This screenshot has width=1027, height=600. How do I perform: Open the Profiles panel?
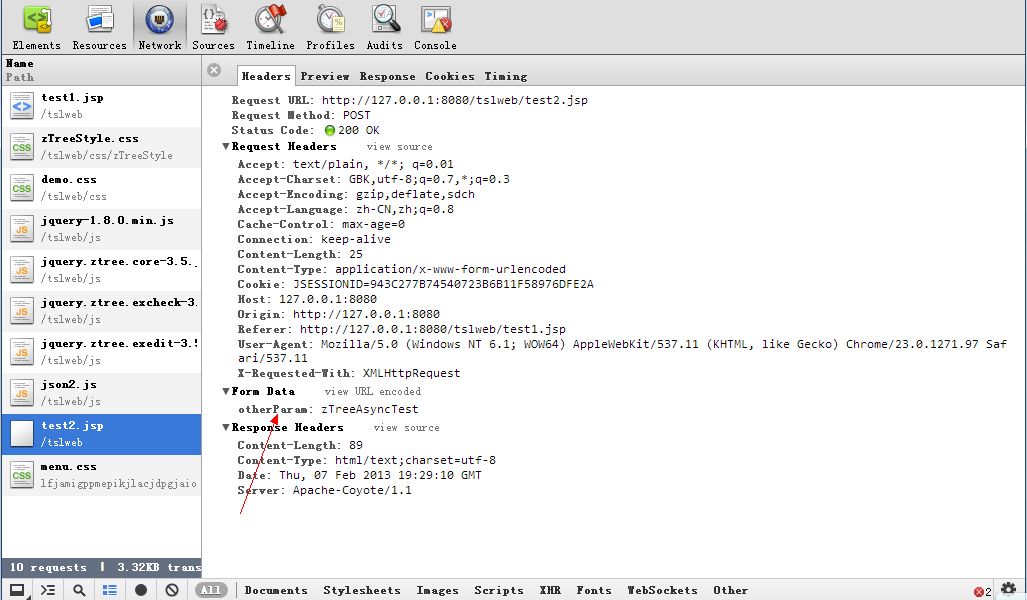330,28
